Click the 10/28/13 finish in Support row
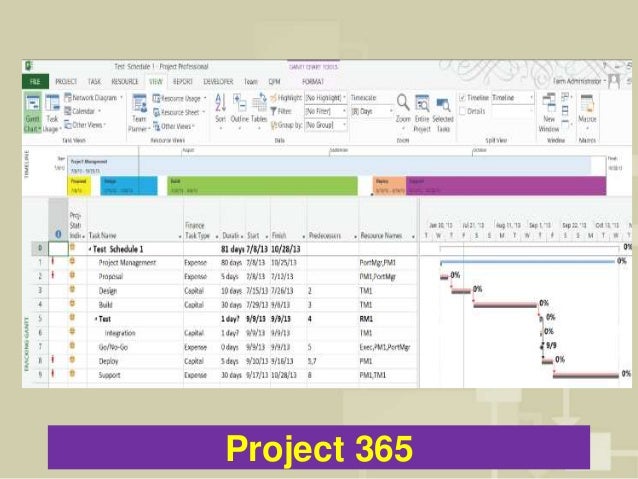638x479 pixels. [x=287, y=375]
